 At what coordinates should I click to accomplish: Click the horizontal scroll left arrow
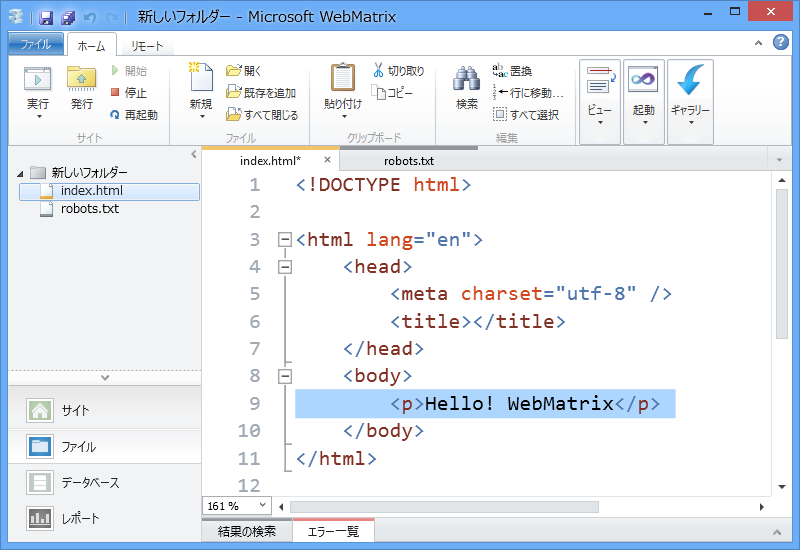(x=281, y=507)
